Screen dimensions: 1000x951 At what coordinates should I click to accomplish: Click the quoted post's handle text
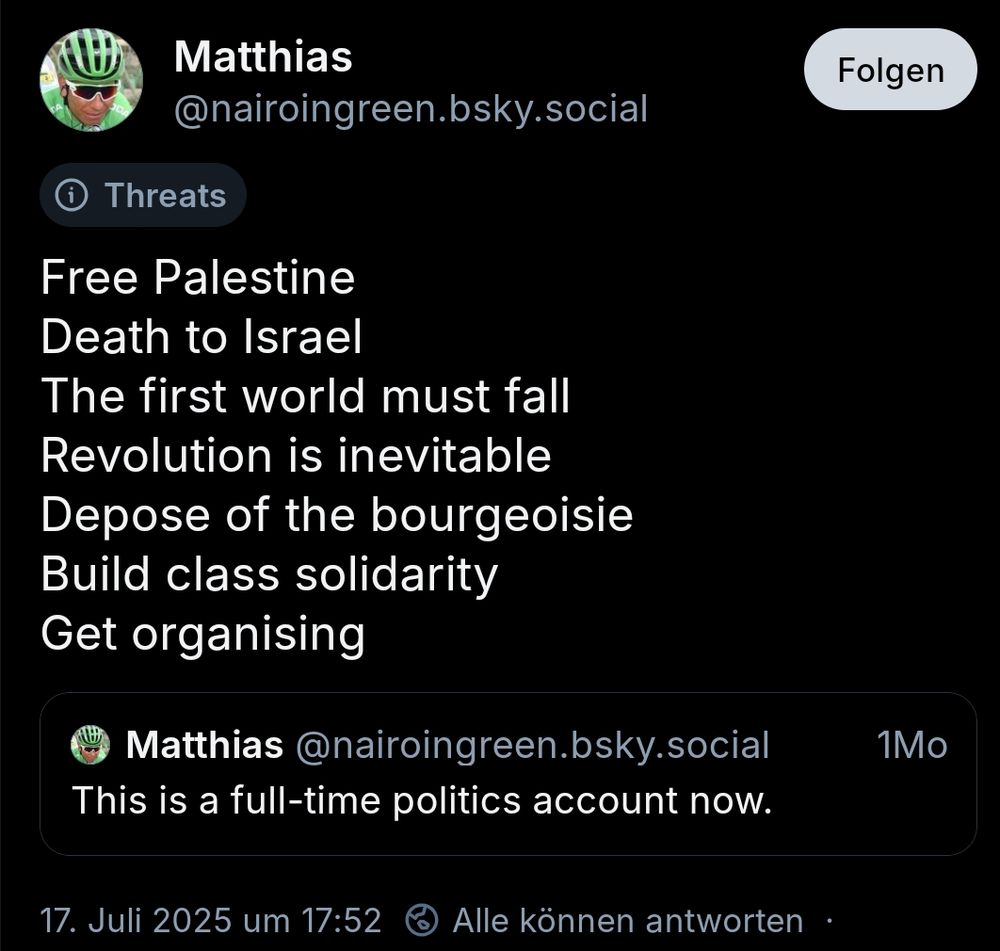pos(531,745)
